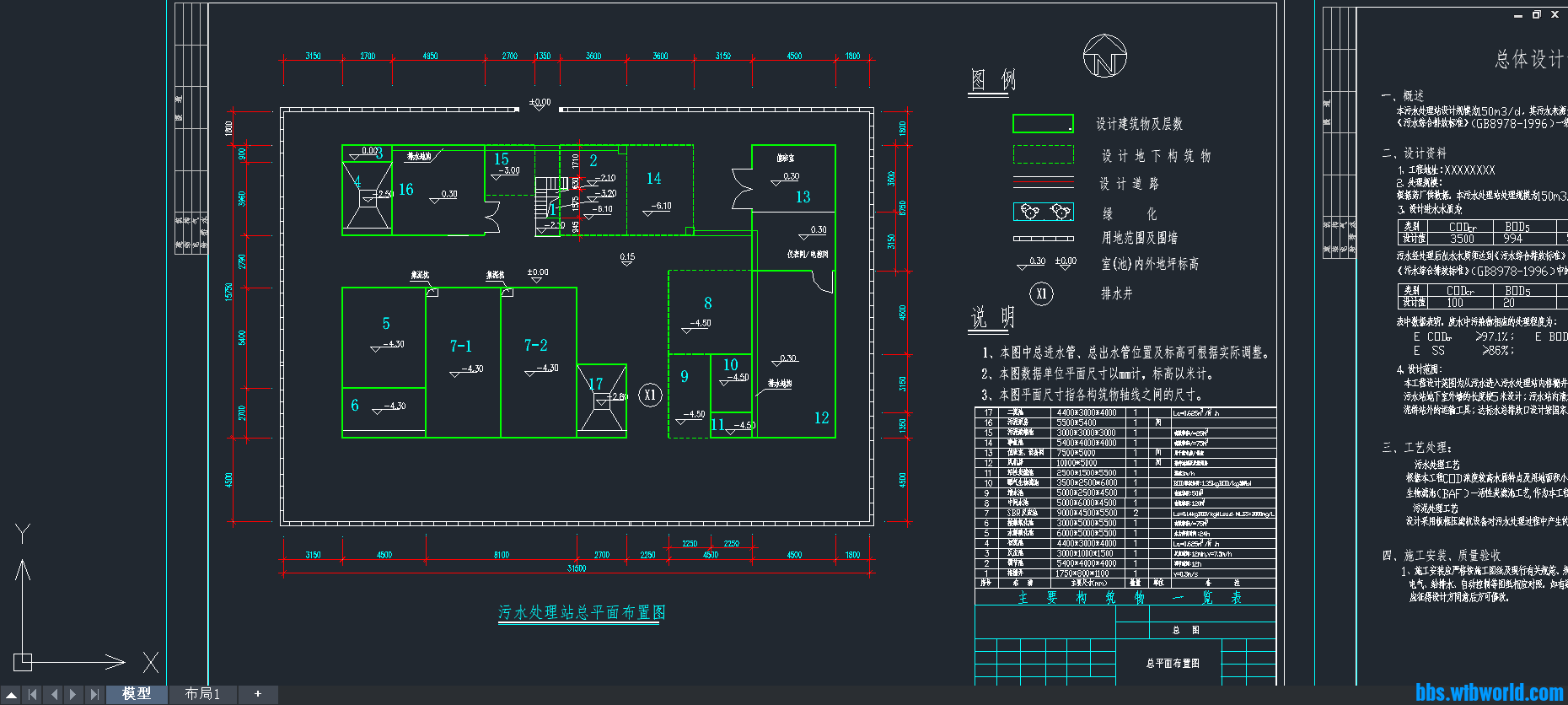
Task: Click the bbs.wtbworld.com watermark link
Action: pyautogui.click(x=1489, y=692)
